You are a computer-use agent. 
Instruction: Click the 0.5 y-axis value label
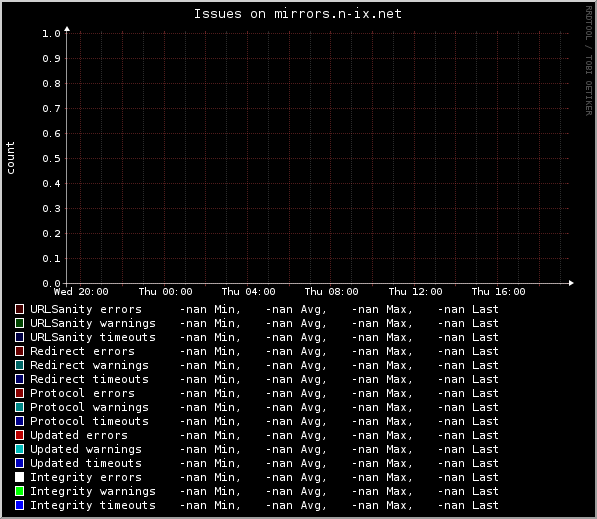pos(51,159)
